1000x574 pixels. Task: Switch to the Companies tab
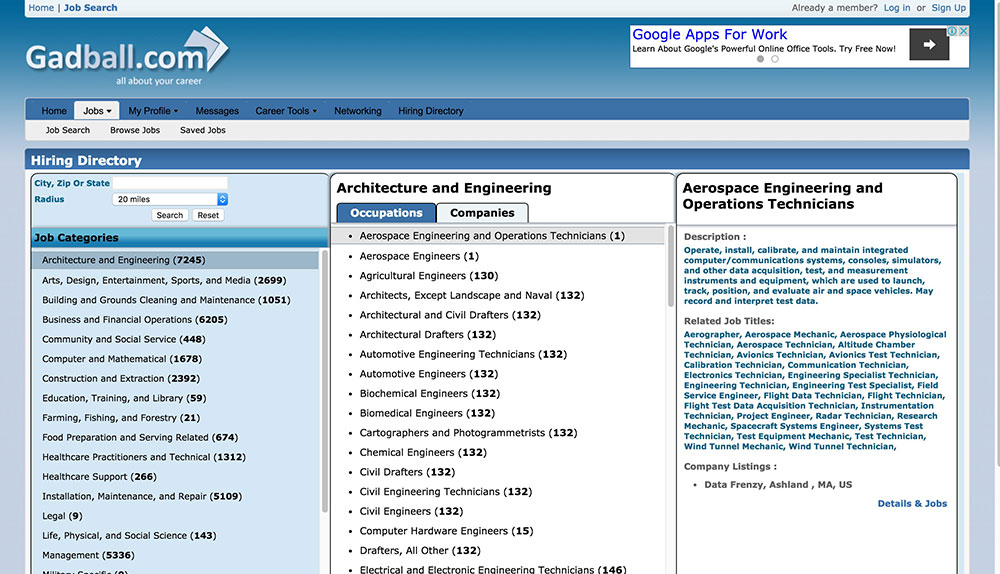tap(482, 213)
